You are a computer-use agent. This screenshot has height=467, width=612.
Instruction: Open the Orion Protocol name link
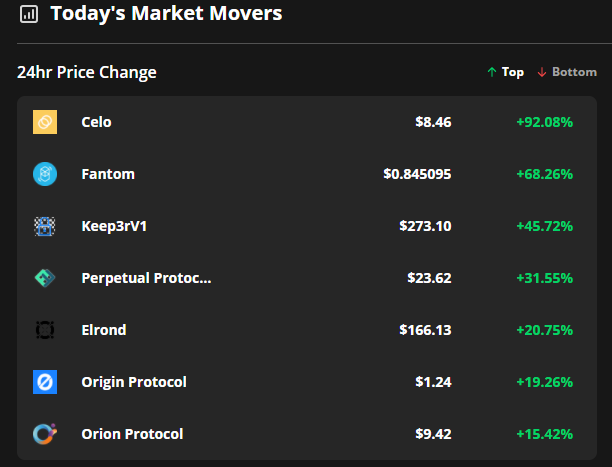[132, 434]
